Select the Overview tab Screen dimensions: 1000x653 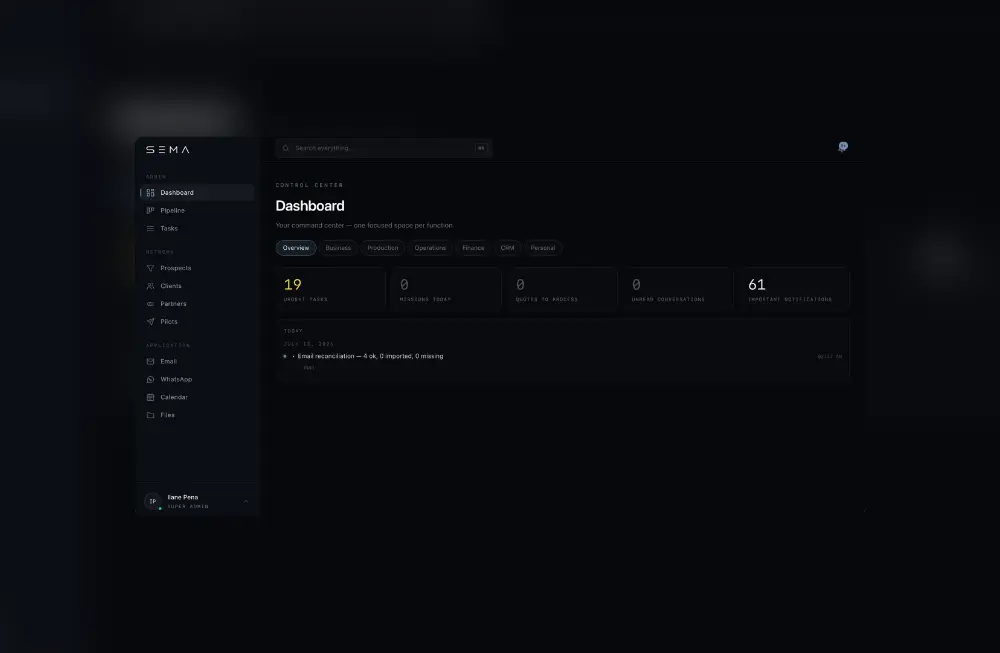pyautogui.click(x=296, y=248)
